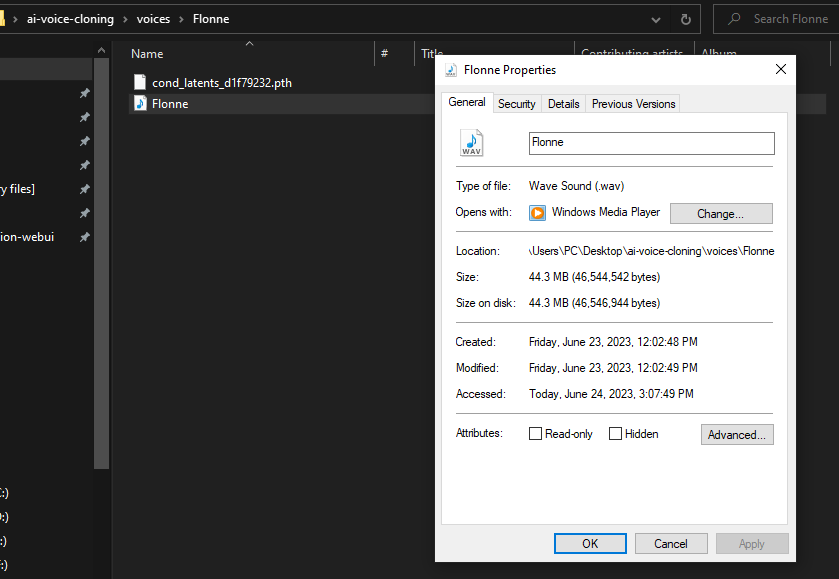This screenshot has height=579, width=839.
Task: Click the Size on disk value 46,546,944 bytes
Action: coord(594,303)
